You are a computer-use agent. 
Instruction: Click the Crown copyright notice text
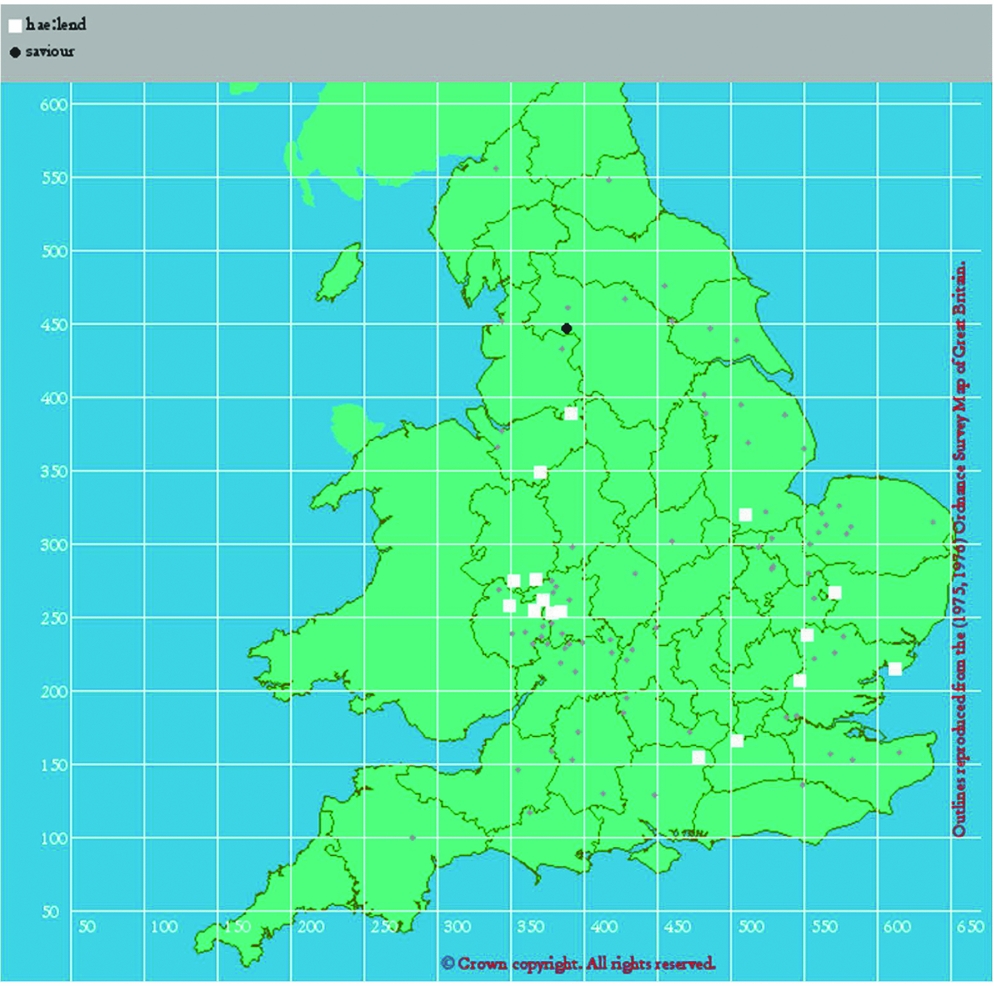click(578, 964)
